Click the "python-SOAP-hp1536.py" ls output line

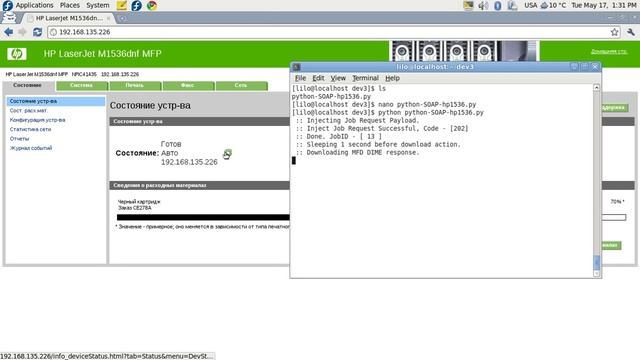tap(331, 96)
